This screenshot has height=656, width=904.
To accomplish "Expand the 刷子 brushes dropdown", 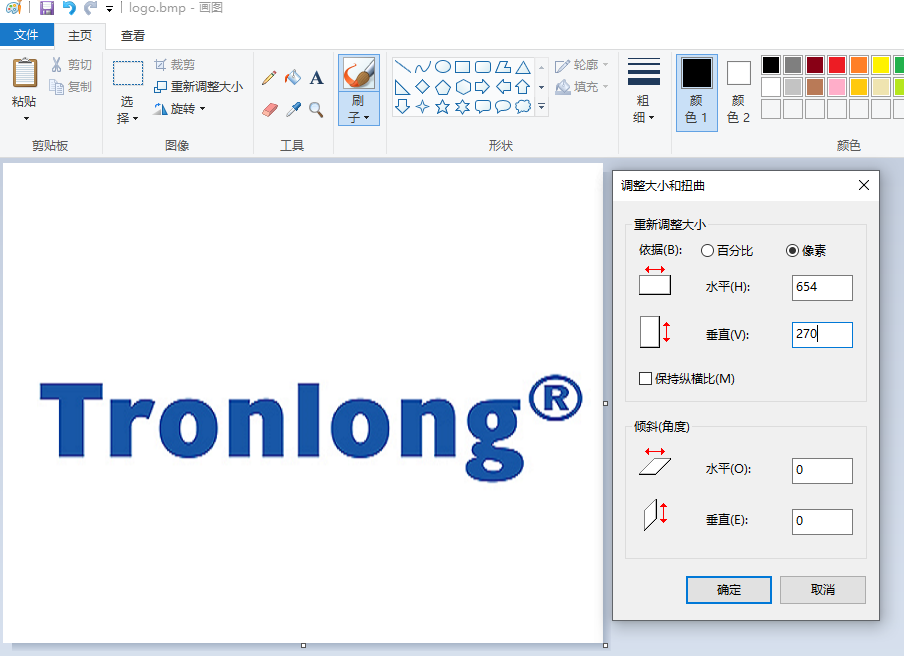I will (359, 108).
